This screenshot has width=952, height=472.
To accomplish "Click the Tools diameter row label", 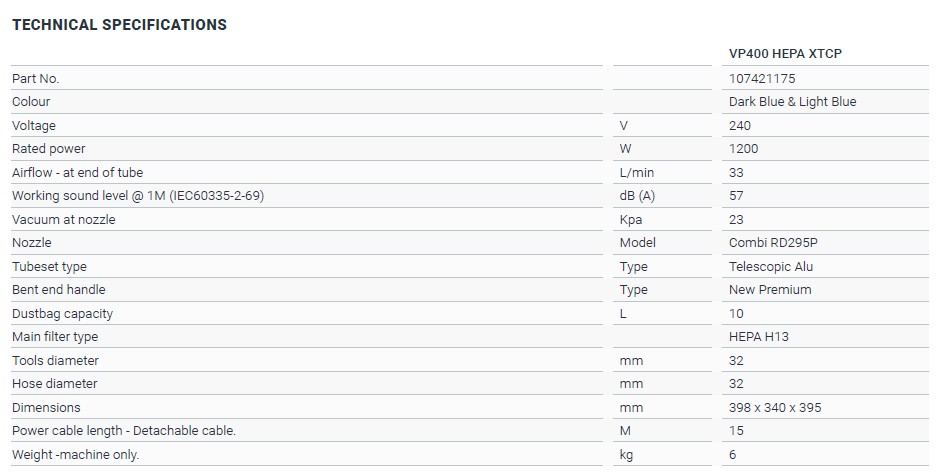I will [55, 360].
